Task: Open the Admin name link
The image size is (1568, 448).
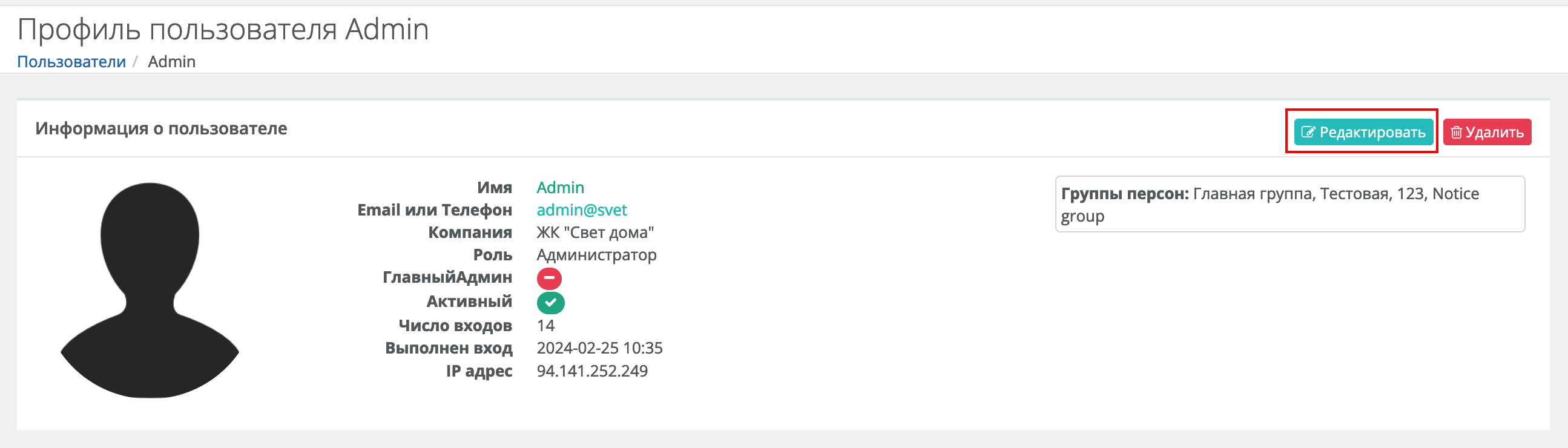Action: pyautogui.click(x=560, y=188)
